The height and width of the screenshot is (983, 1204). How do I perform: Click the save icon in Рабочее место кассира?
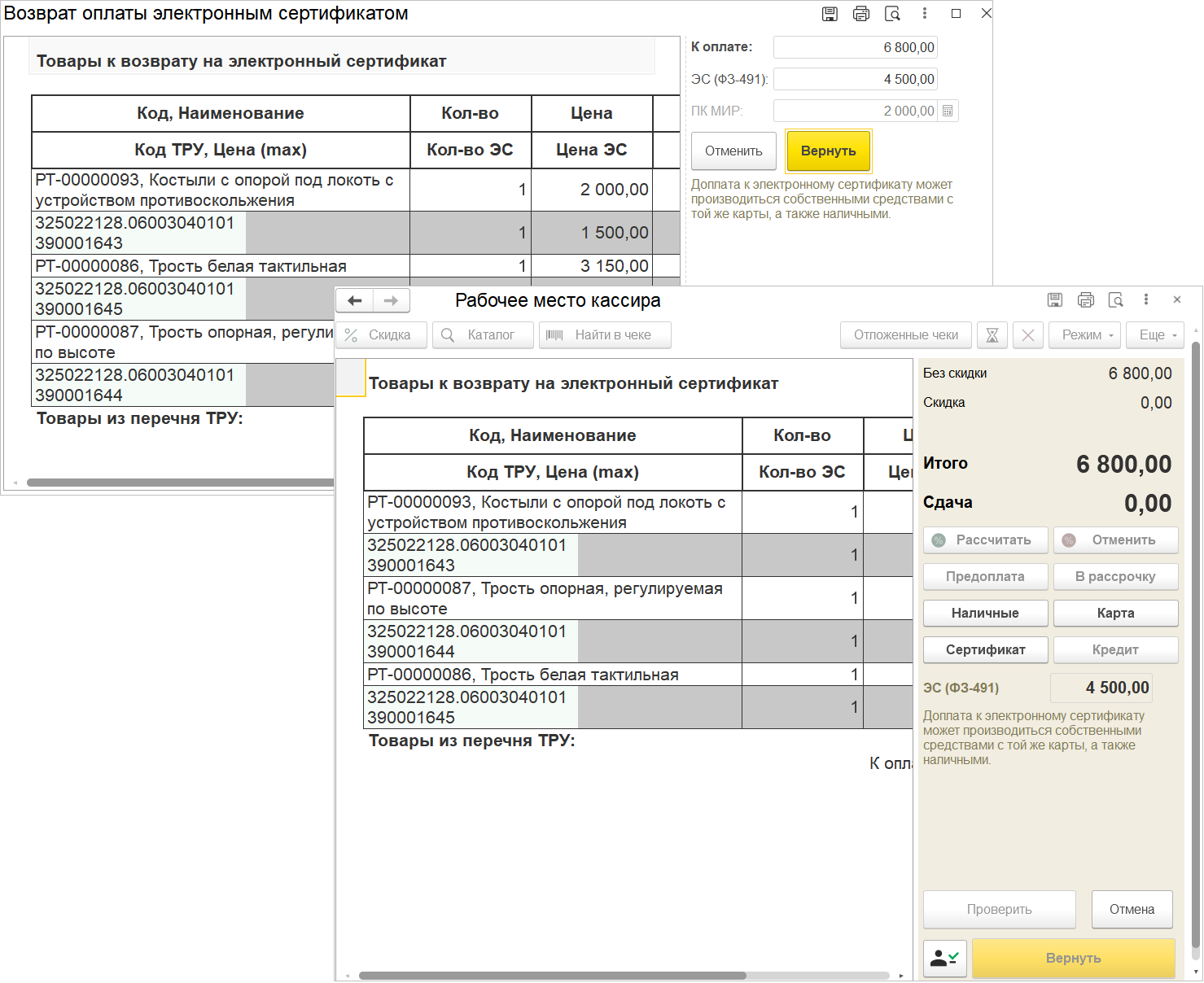click(x=1055, y=300)
